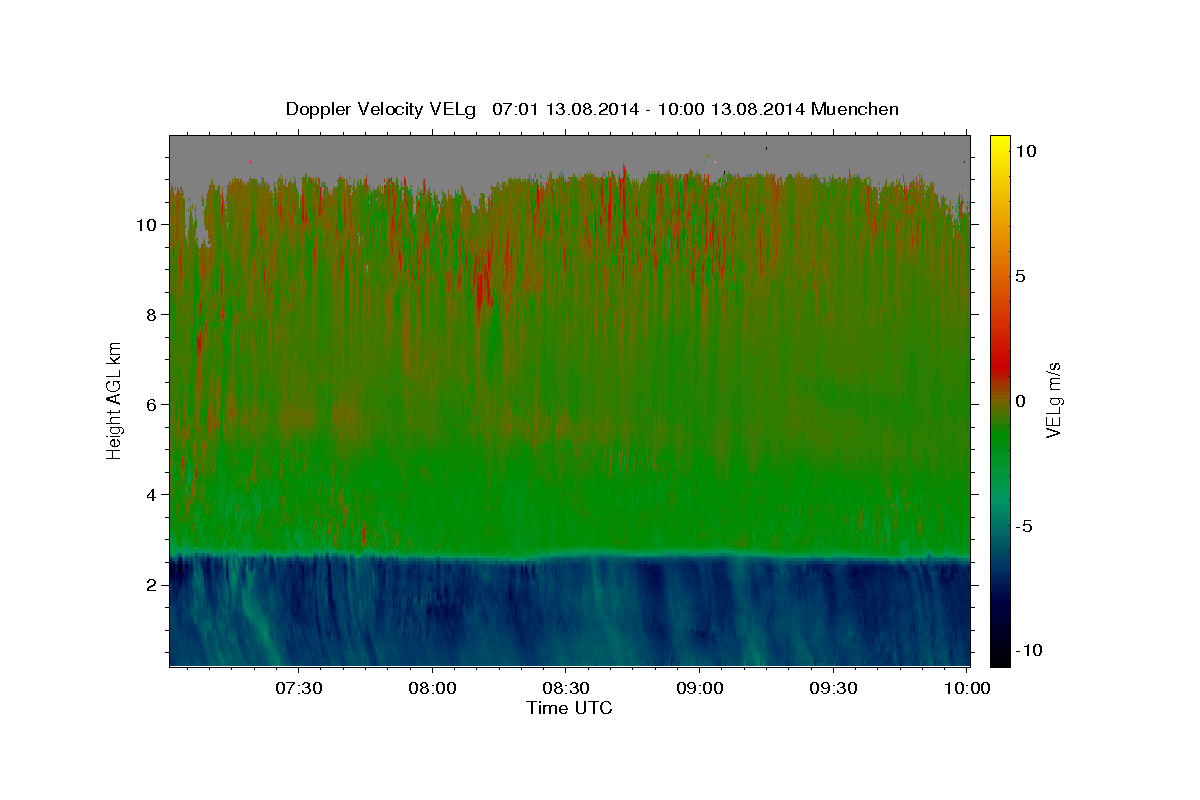1200x800 pixels.
Task: Click the height axis label '8'
Action: (x=153, y=315)
